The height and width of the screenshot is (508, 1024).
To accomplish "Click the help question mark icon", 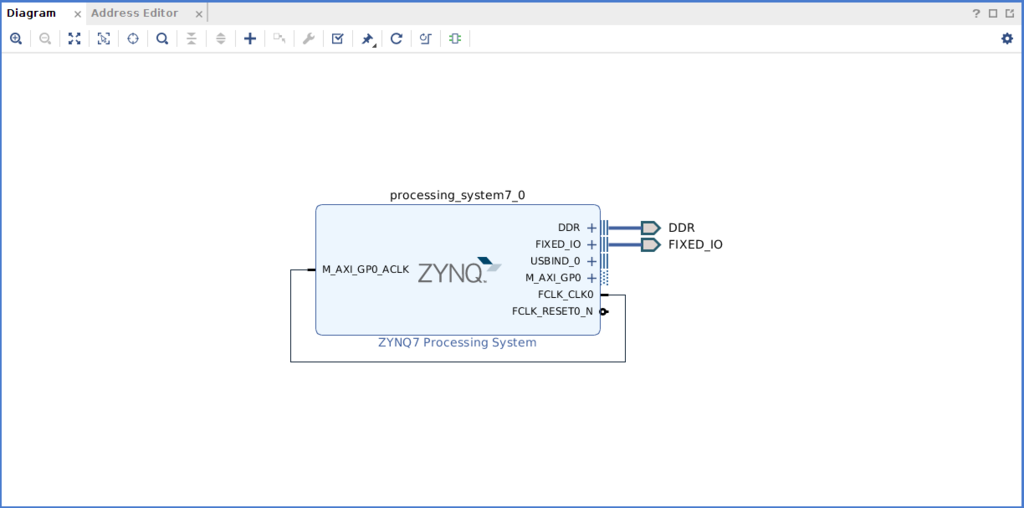I will coord(976,13).
